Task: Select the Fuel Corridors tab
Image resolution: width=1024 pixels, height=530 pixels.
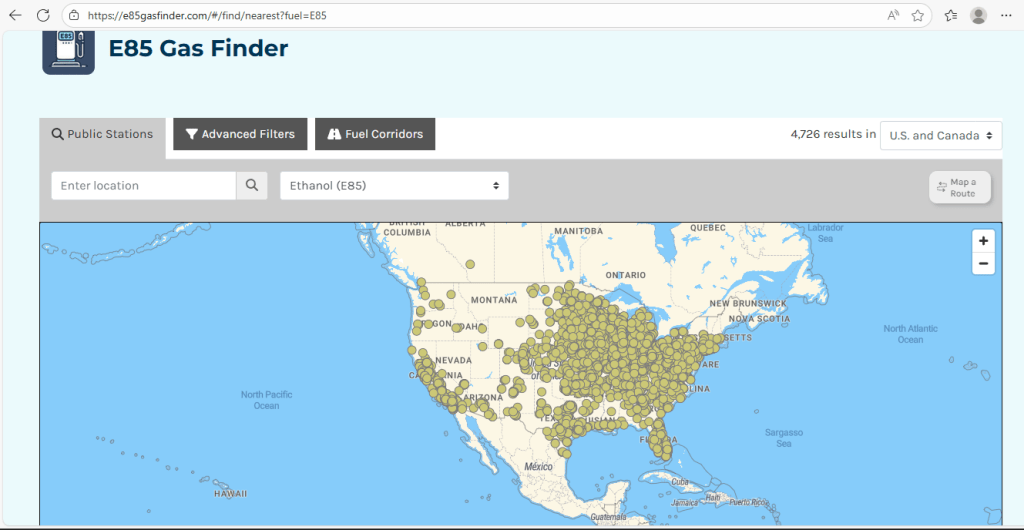Action: (x=375, y=134)
